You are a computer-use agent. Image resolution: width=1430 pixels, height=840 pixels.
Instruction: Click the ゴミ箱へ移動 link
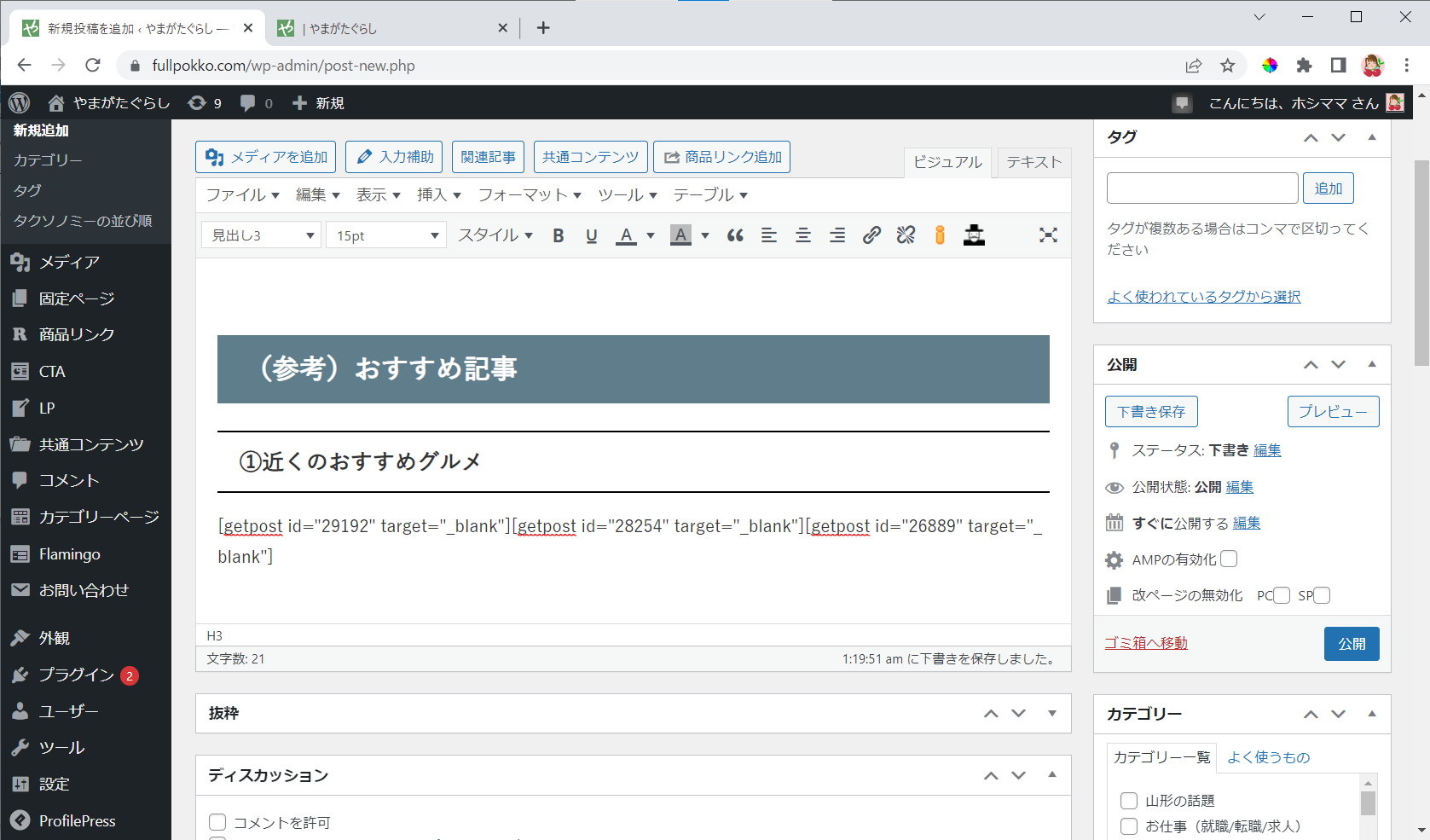point(1146,643)
